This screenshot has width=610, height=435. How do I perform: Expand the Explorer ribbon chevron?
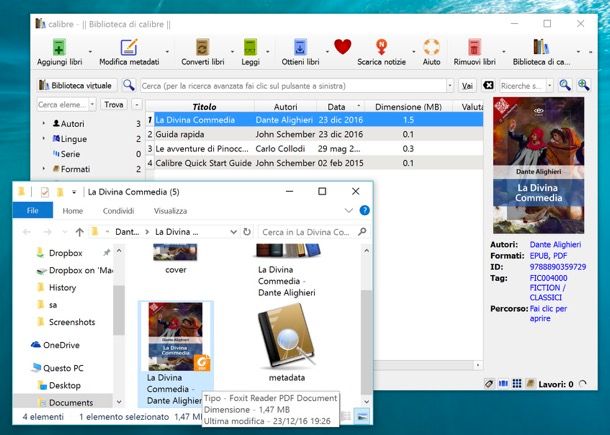(349, 210)
